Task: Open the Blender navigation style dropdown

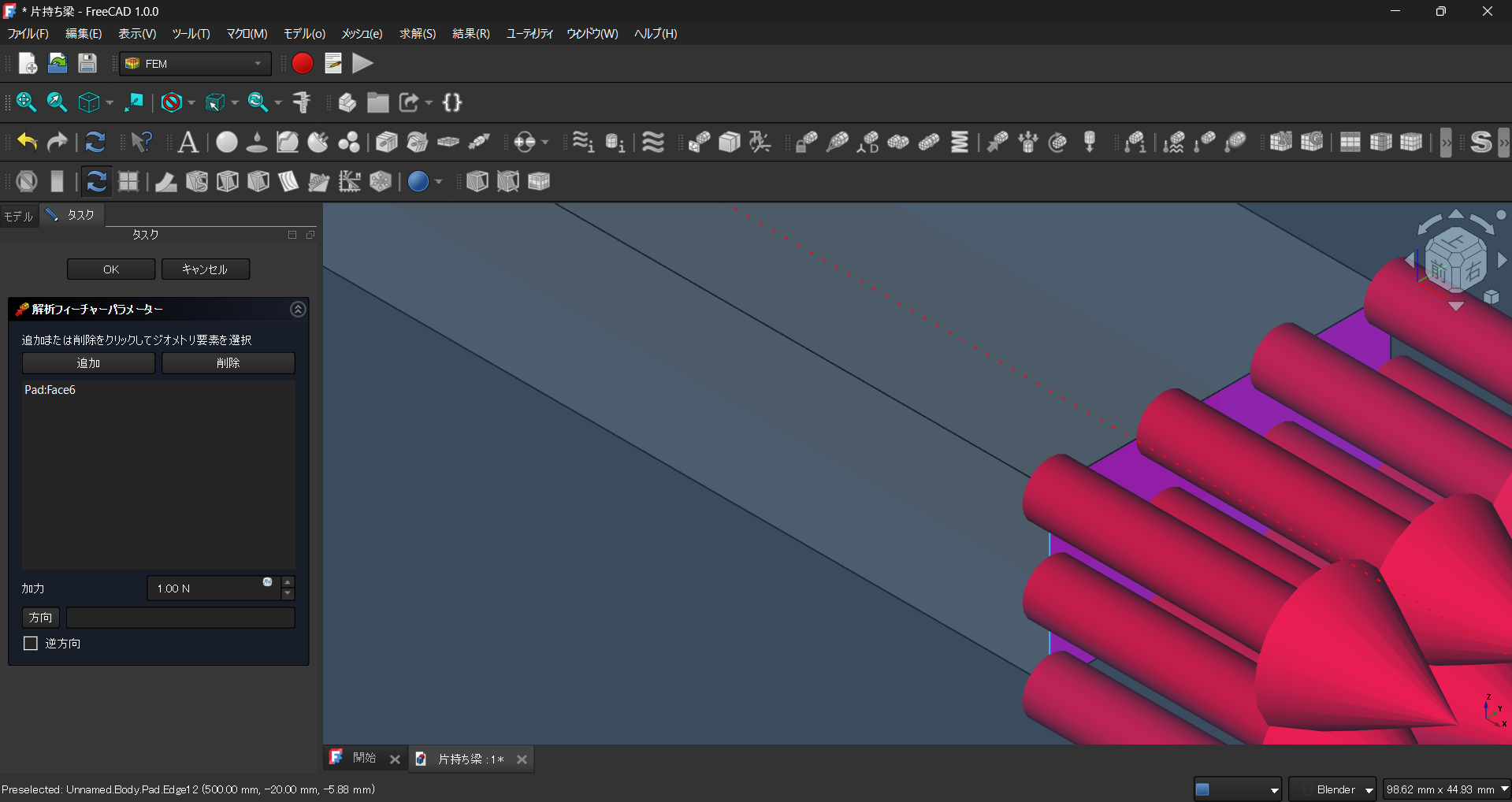Action: (x=1332, y=789)
